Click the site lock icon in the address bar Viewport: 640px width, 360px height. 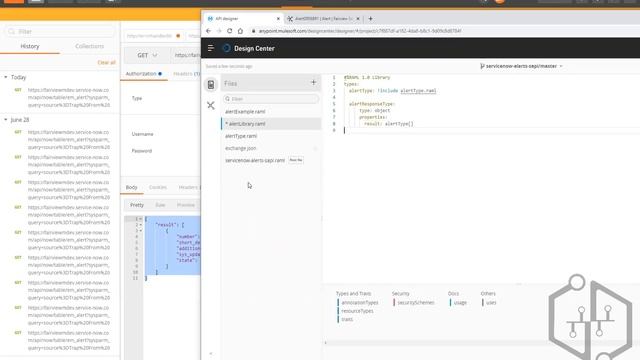[x=253, y=31]
